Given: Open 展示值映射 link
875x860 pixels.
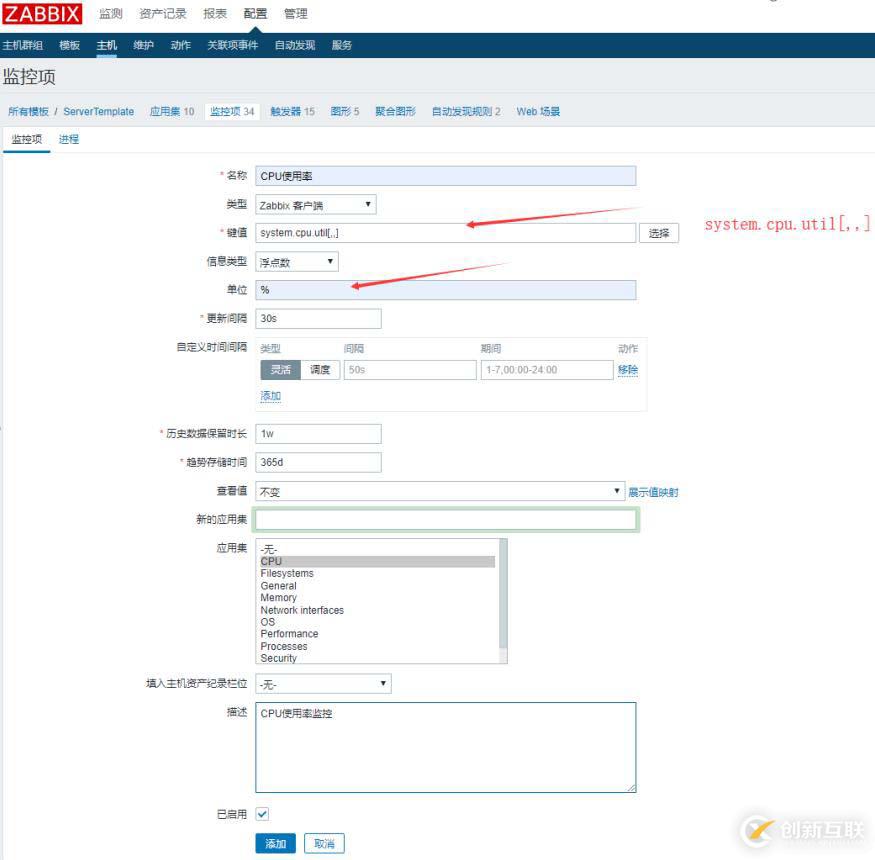Looking at the screenshot, I should (653, 492).
